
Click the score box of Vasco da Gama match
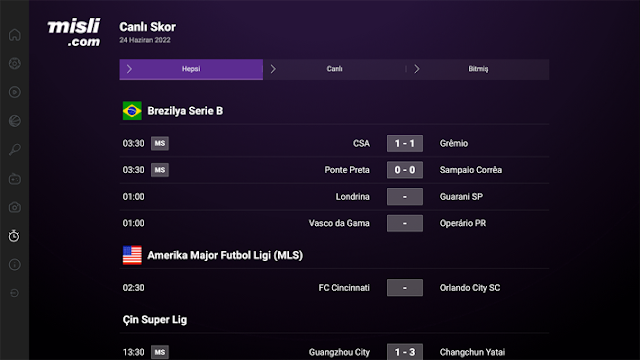coord(405,223)
